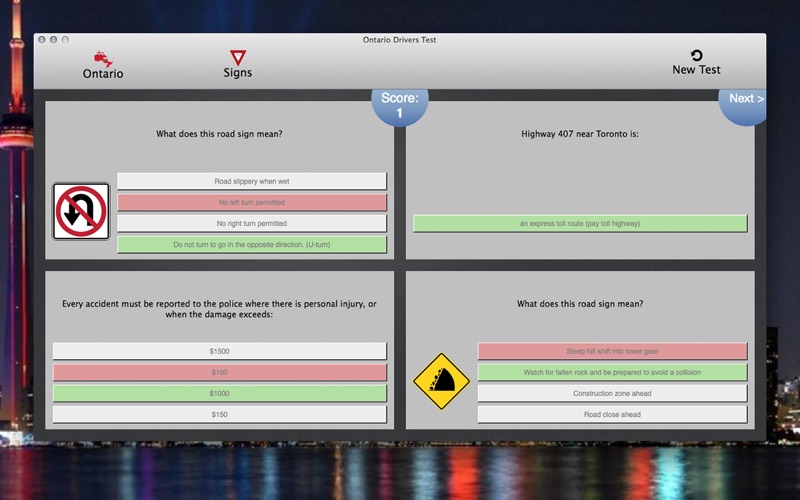Screen dimensions: 800x500
Task: Open the Signs category yield icon
Action: (x=238, y=58)
